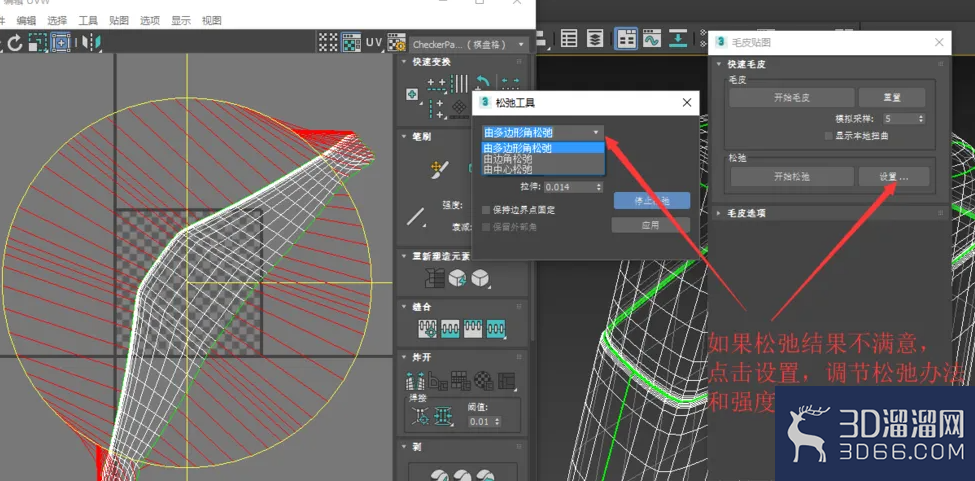Click the UV label toolbar icon

(x=373, y=42)
